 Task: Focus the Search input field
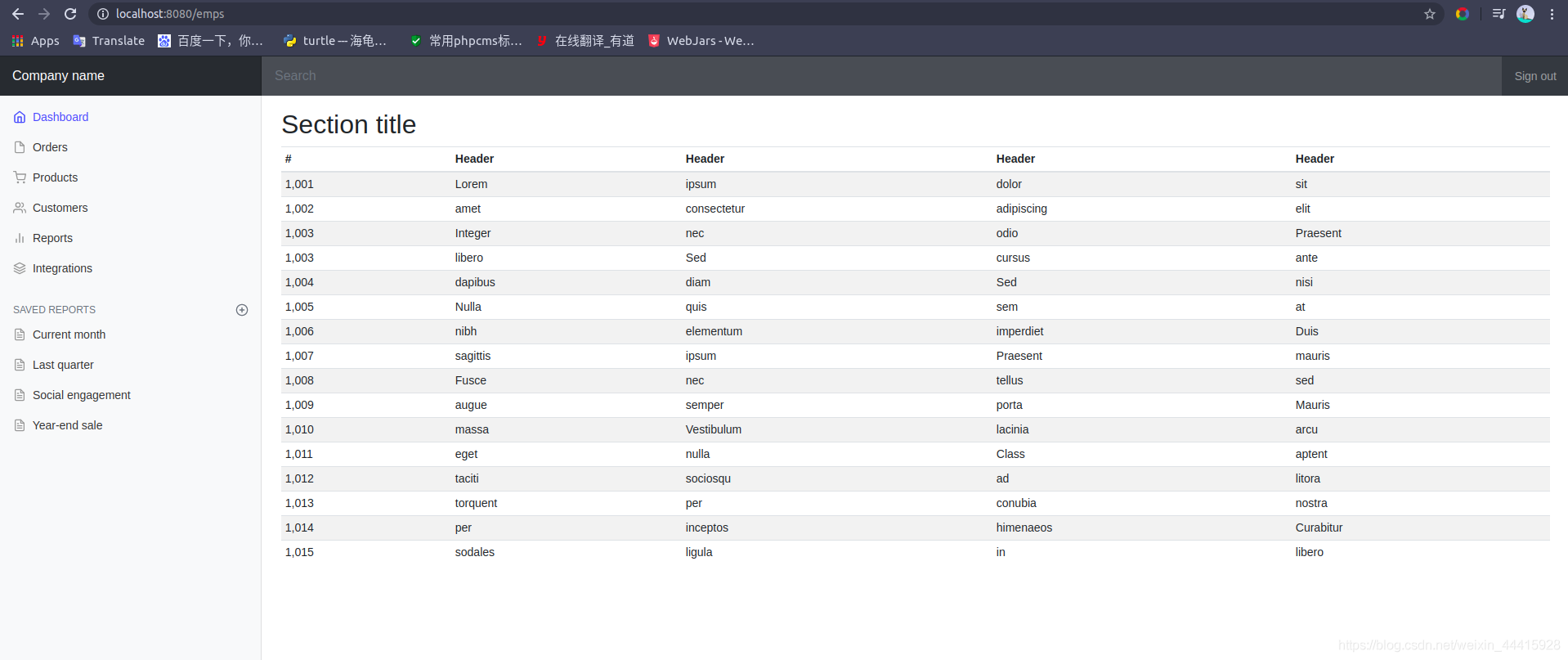tap(881, 76)
